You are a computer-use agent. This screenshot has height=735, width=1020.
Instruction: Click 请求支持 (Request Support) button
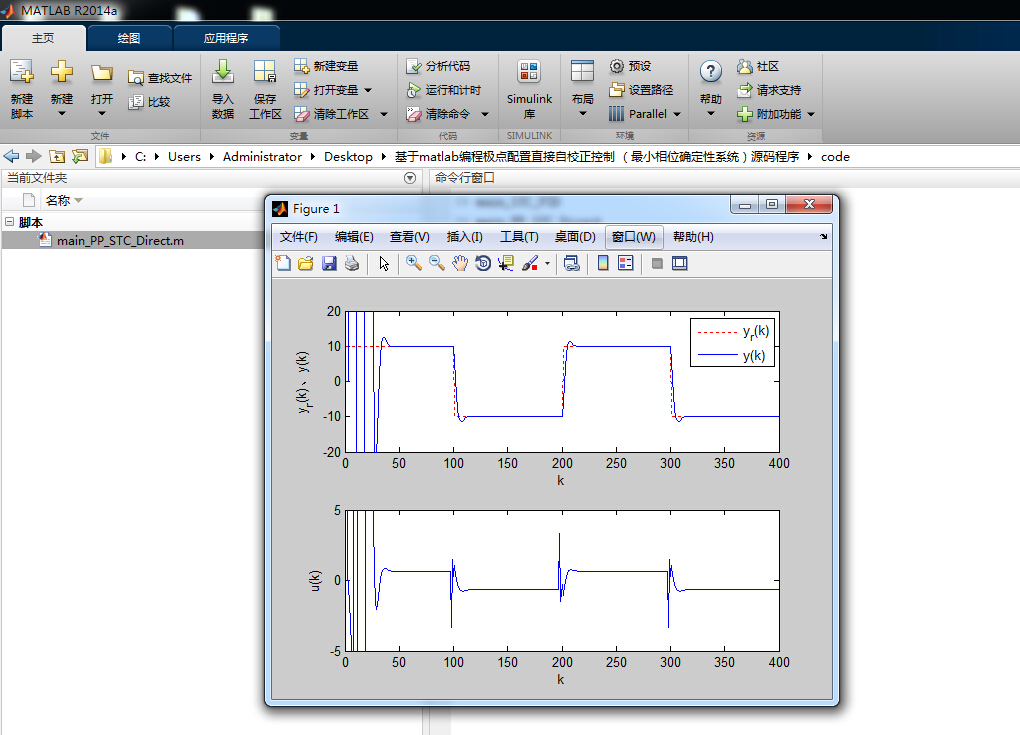(769, 90)
